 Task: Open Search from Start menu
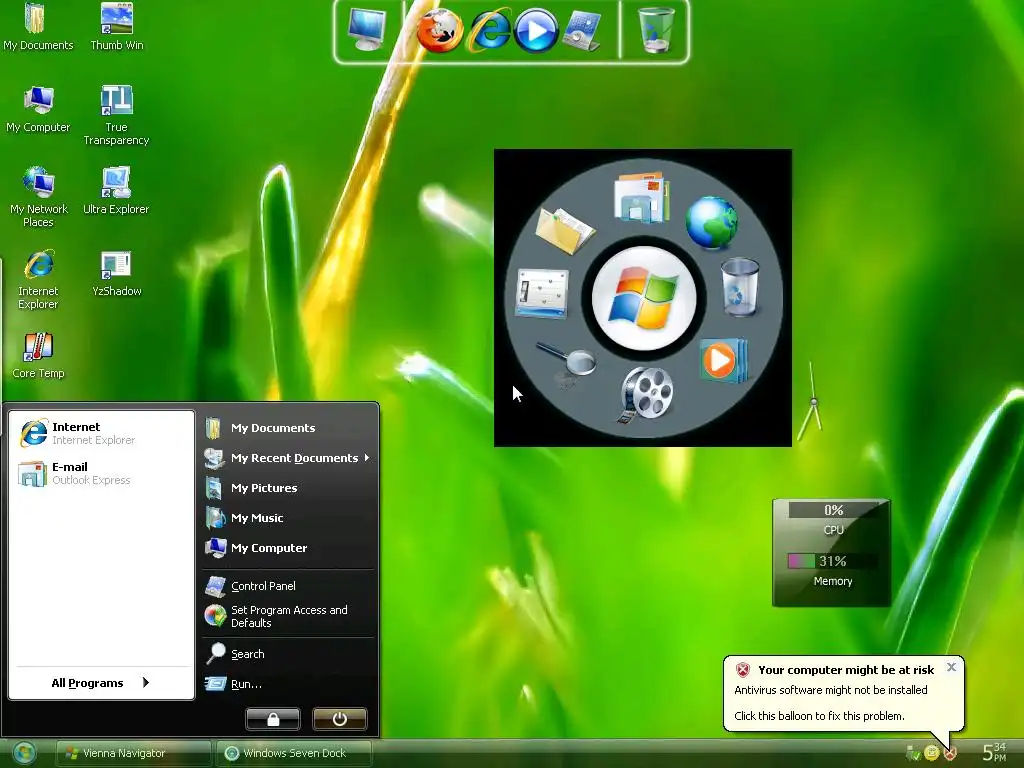(x=287, y=654)
